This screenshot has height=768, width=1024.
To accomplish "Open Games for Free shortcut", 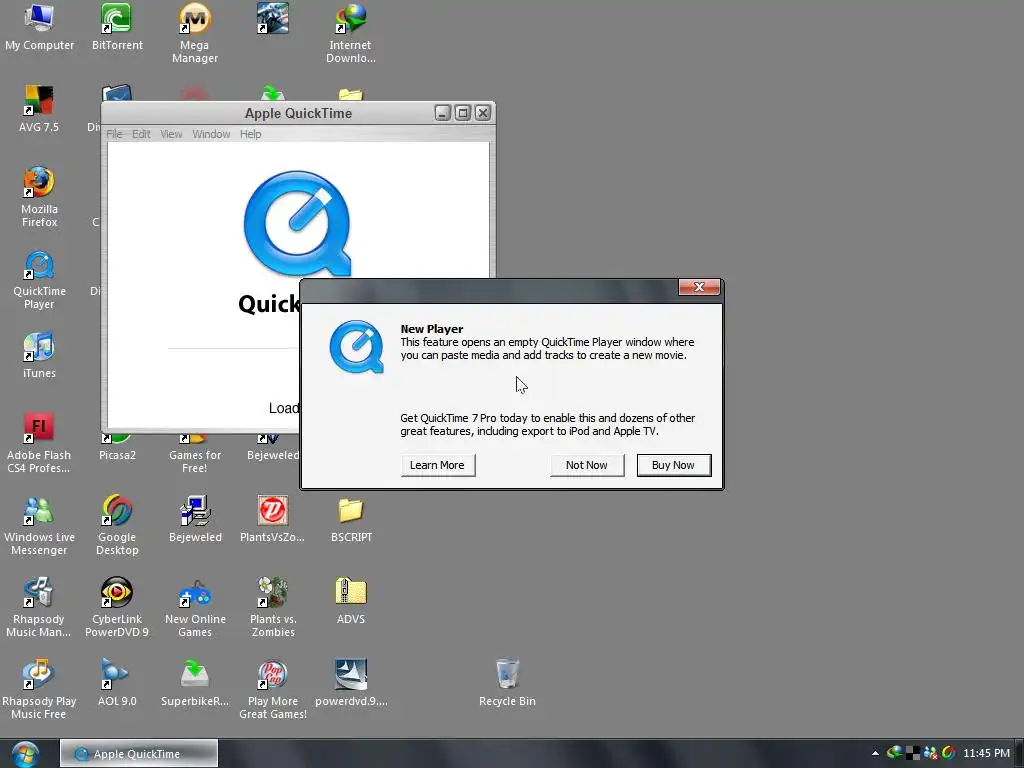I will tap(195, 454).
